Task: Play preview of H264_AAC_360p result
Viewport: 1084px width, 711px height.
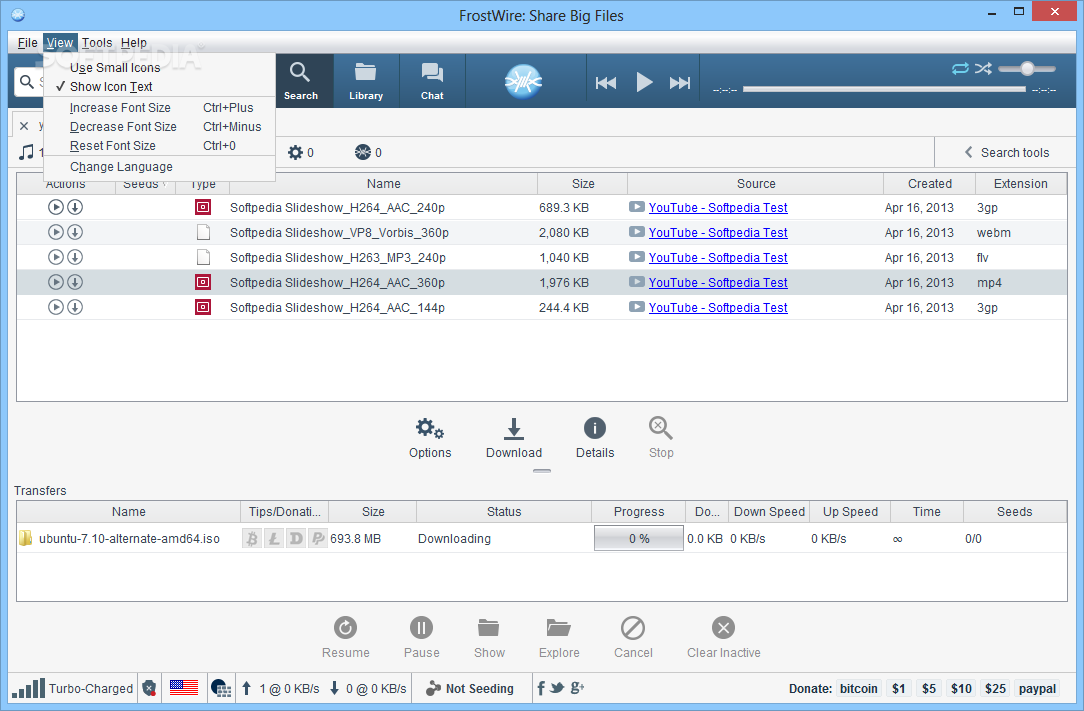Action: (x=56, y=281)
